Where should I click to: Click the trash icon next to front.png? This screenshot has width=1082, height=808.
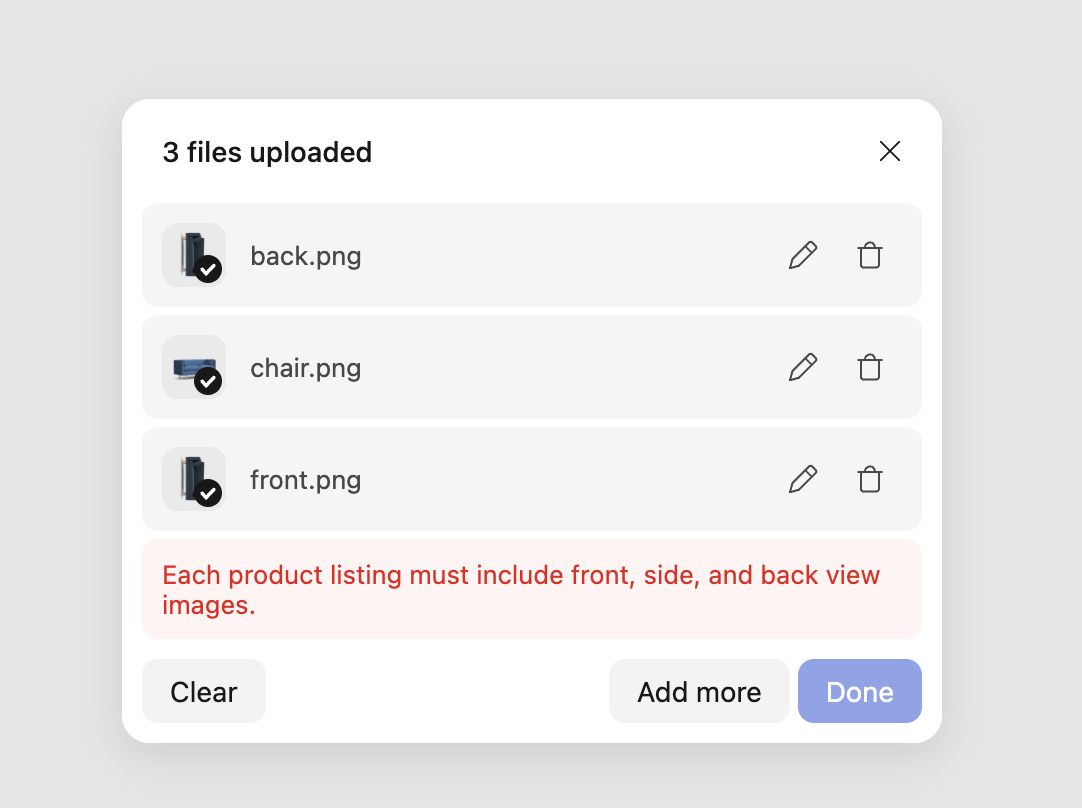(869, 479)
